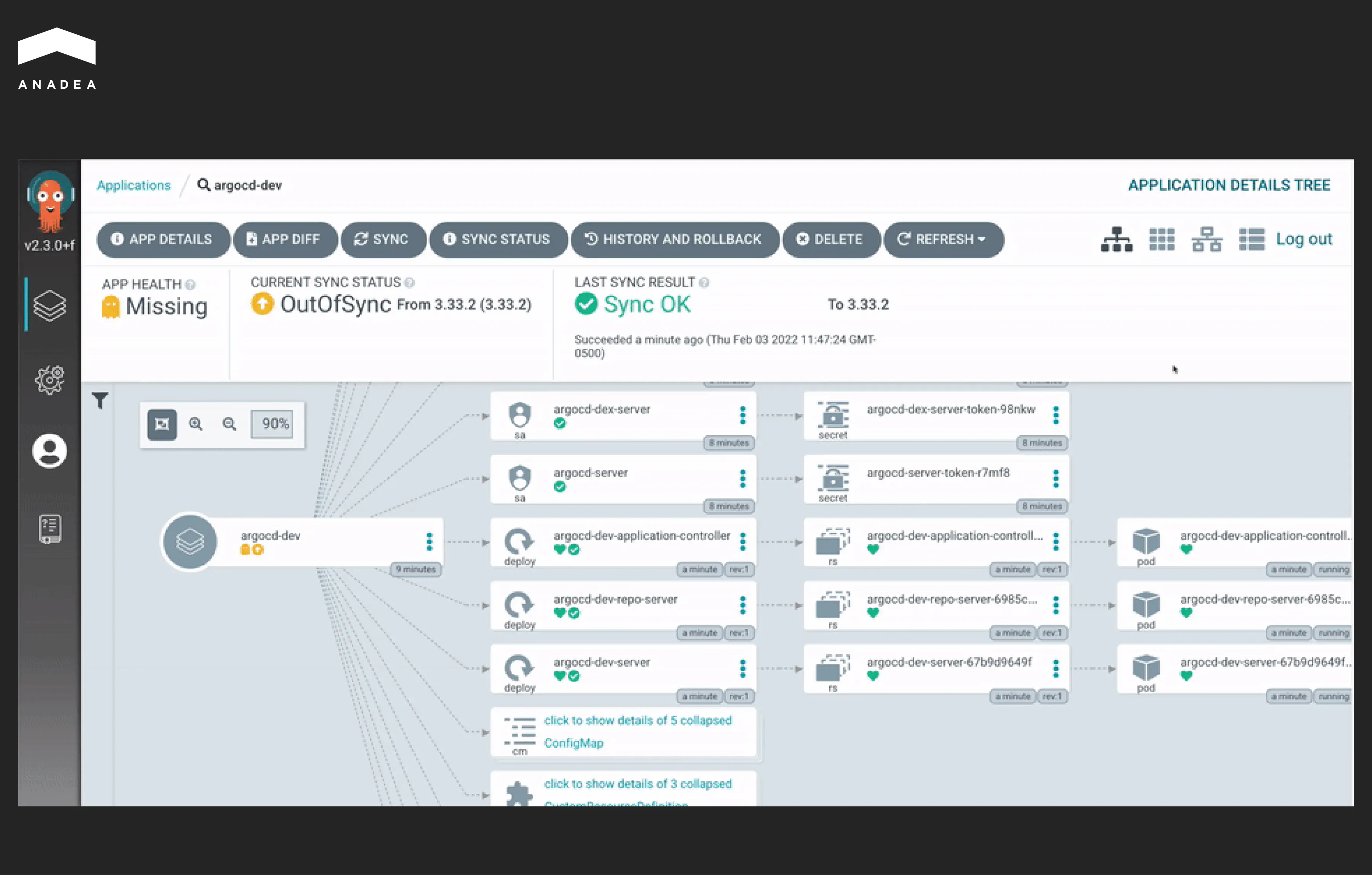
Task: Click the SYNC STATUS button
Action: pos(498,239)
